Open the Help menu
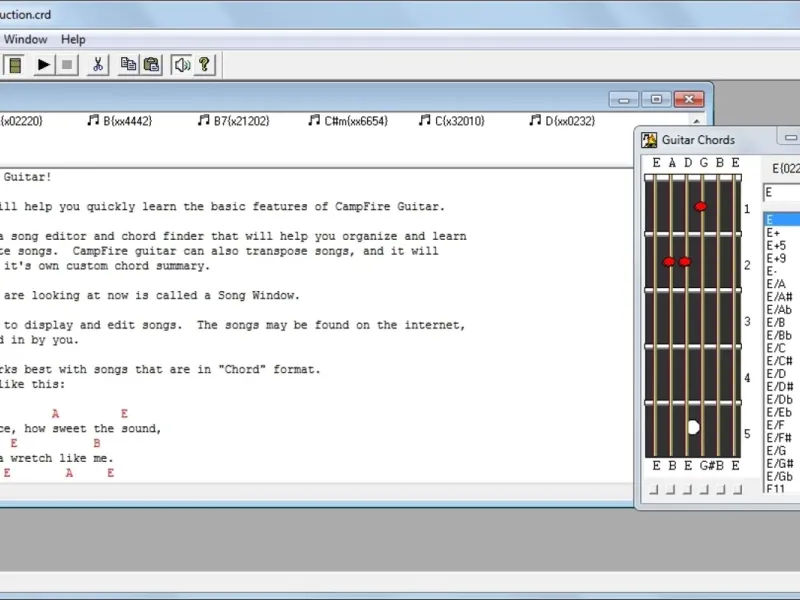Image resolution: width=800 pixels, height=600 pixels. [x=73, y=39]
